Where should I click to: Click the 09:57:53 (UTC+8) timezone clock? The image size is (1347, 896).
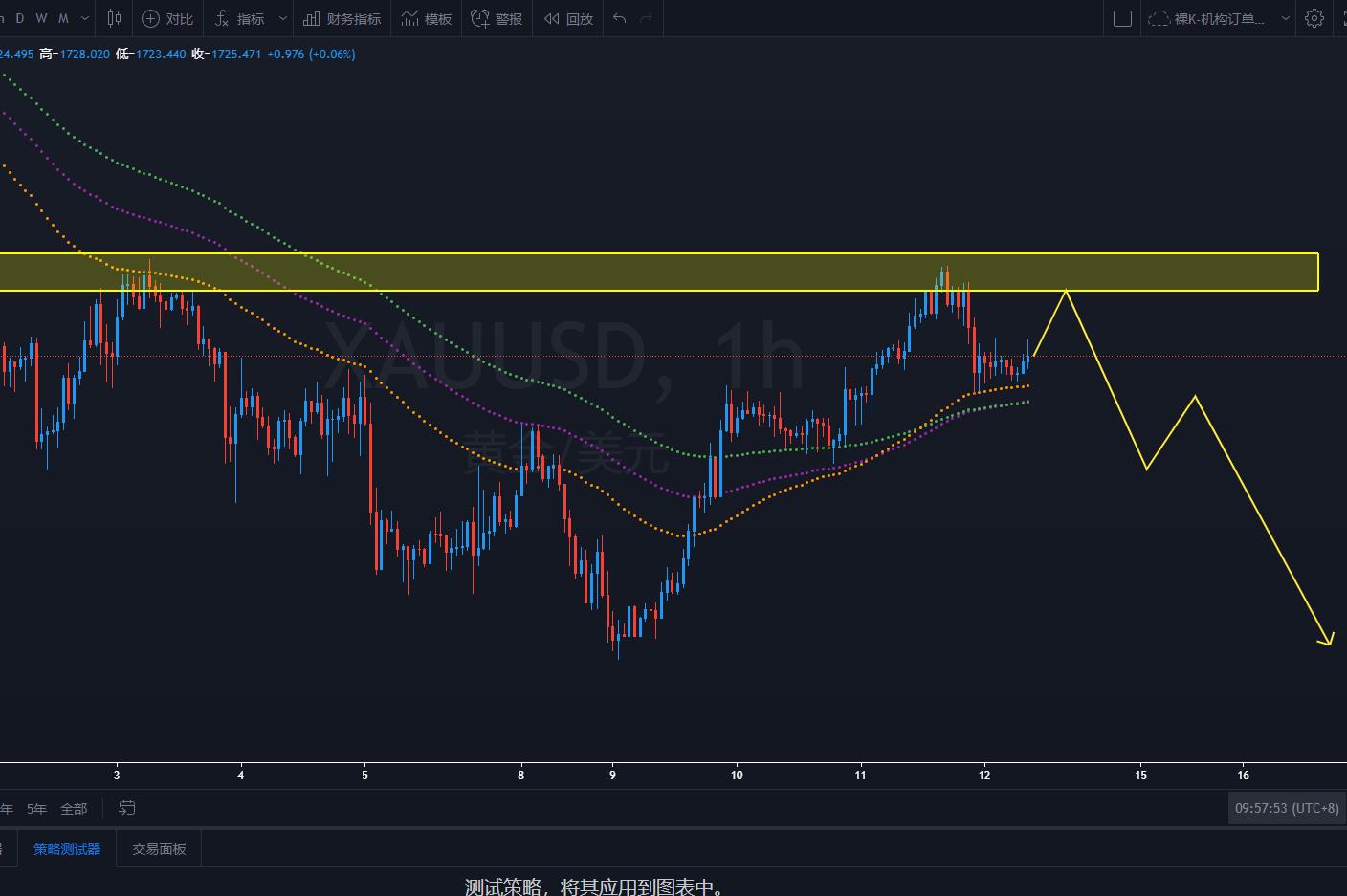tap(1287, 808)
